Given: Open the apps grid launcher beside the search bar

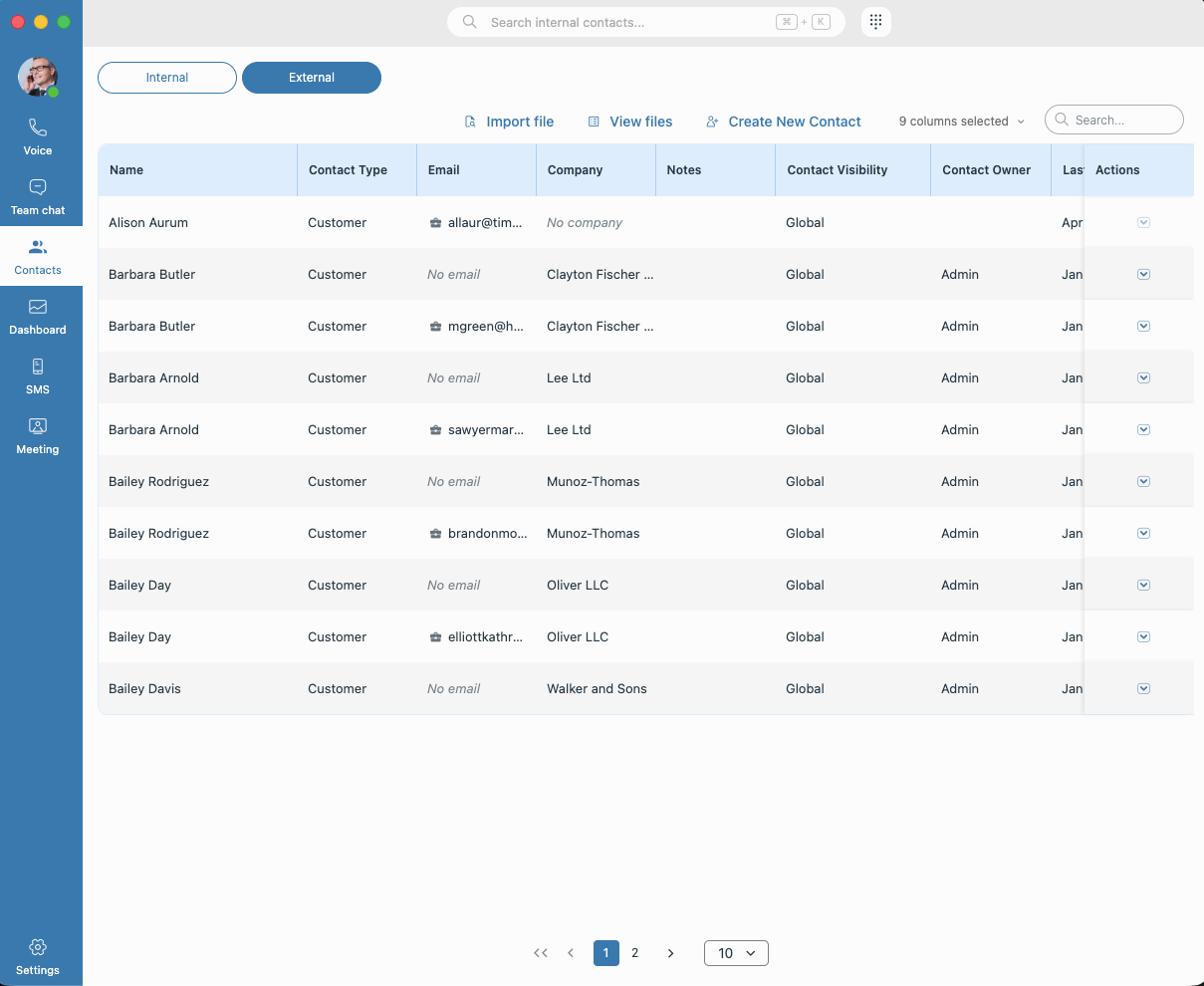Looking at the screenshot, I should point(875,21).
